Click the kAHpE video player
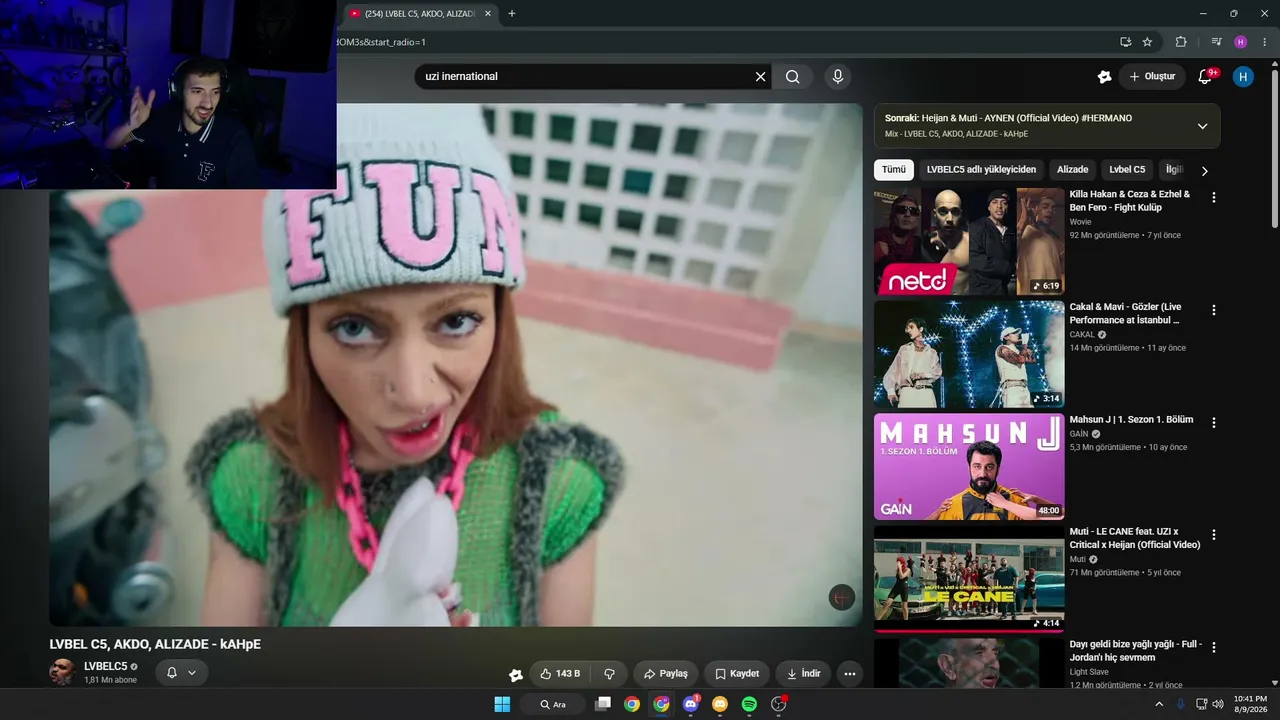The height and width of the screenshot is (720, 1280). click(x=456, y=365)
